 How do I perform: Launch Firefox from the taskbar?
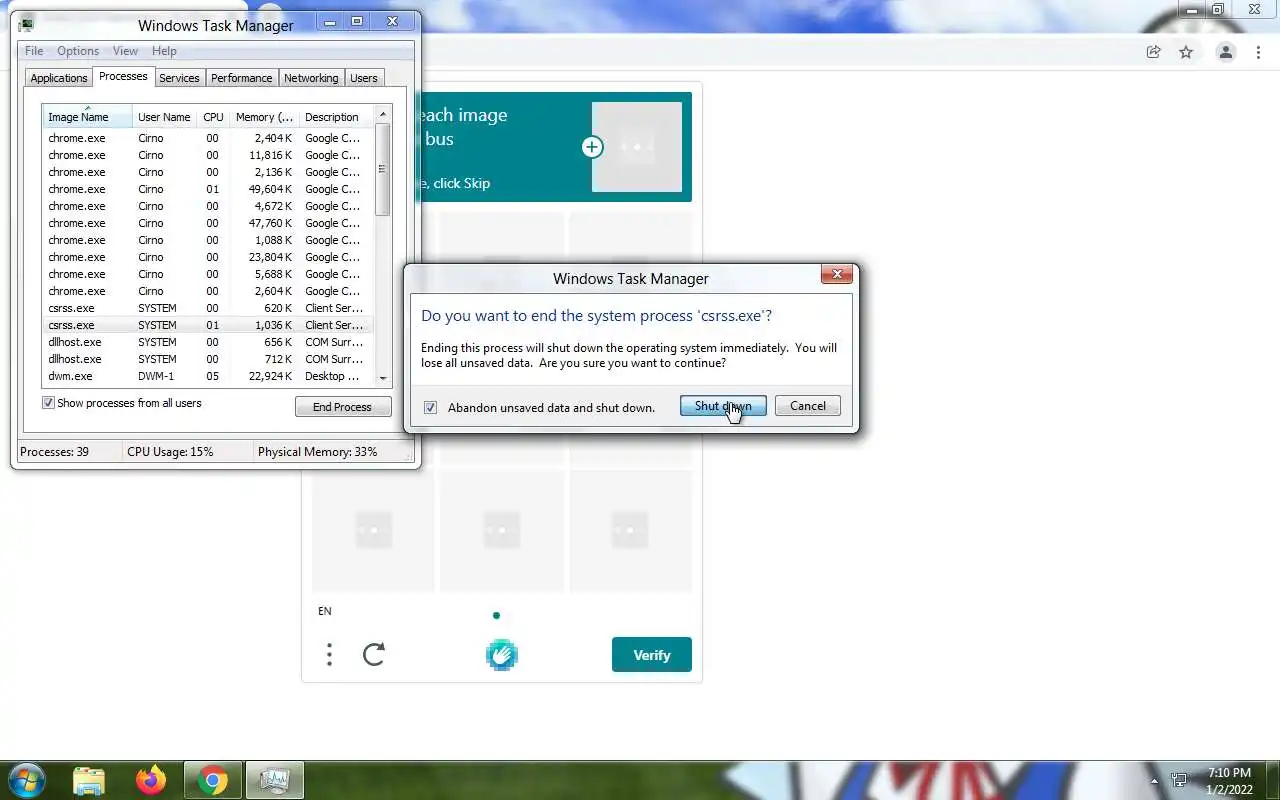[x=151, y=780]
